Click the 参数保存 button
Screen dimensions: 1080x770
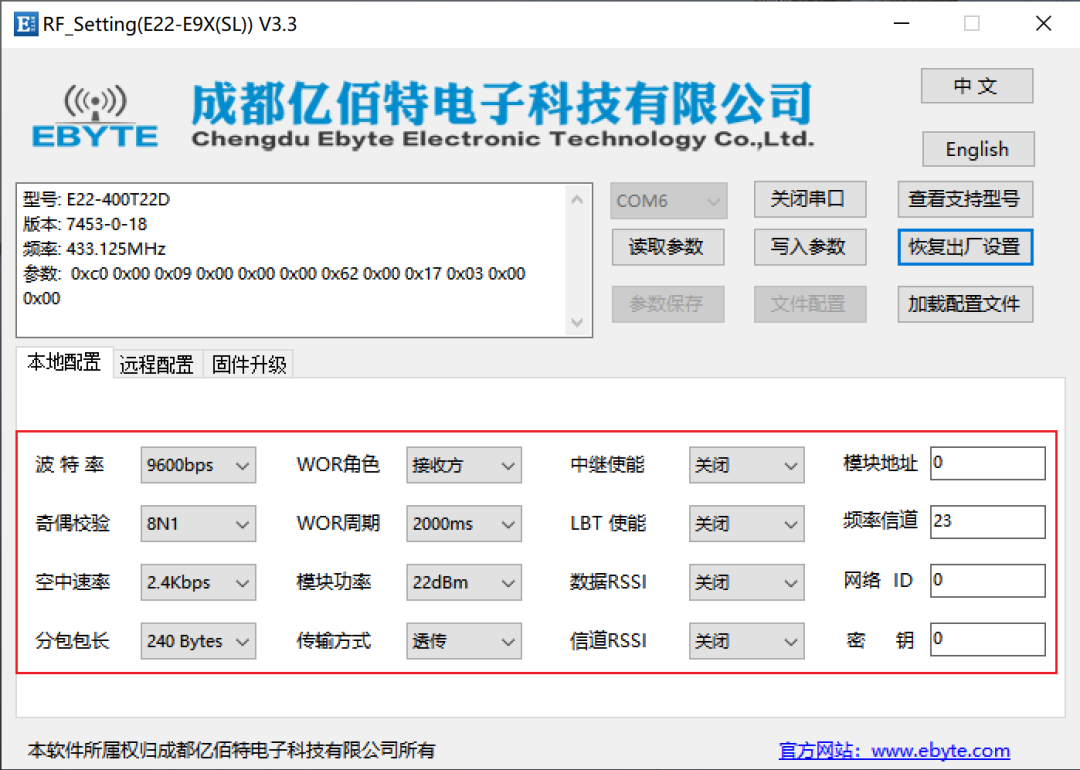point(667,304)
